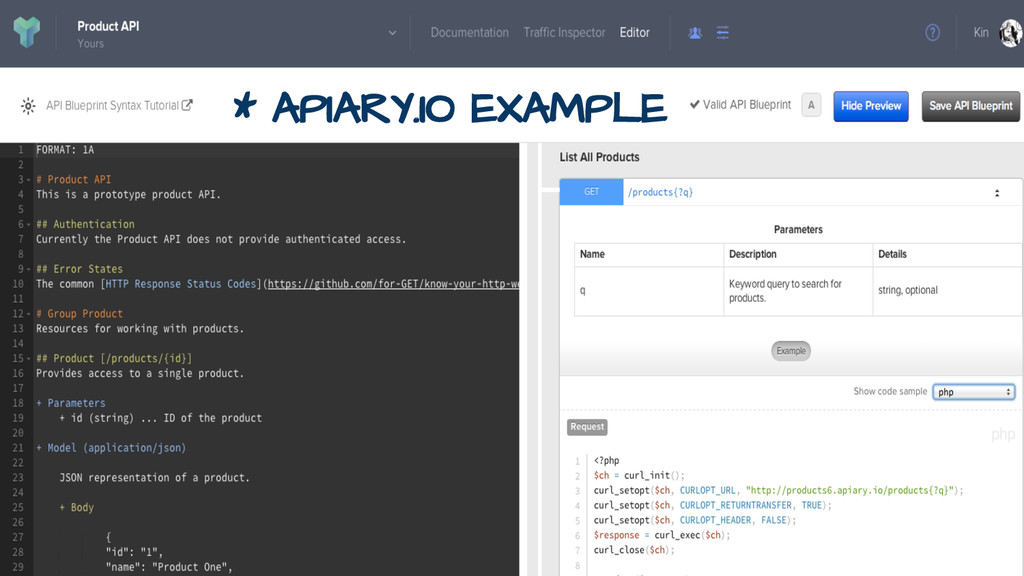Click the Valid API Blueprint status
This screenshot has height=576, width=1024.
pyautogui.click(x=740, y=104)
